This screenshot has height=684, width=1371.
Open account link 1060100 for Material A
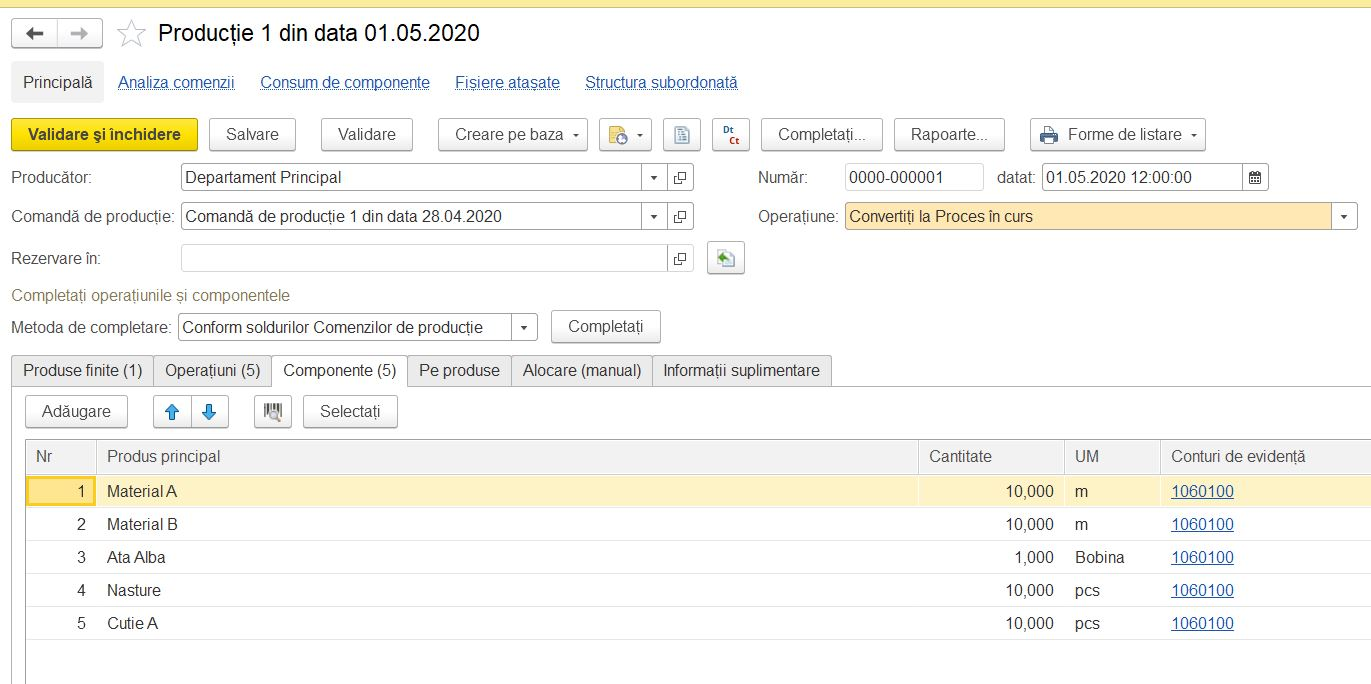coord(1202,491)
